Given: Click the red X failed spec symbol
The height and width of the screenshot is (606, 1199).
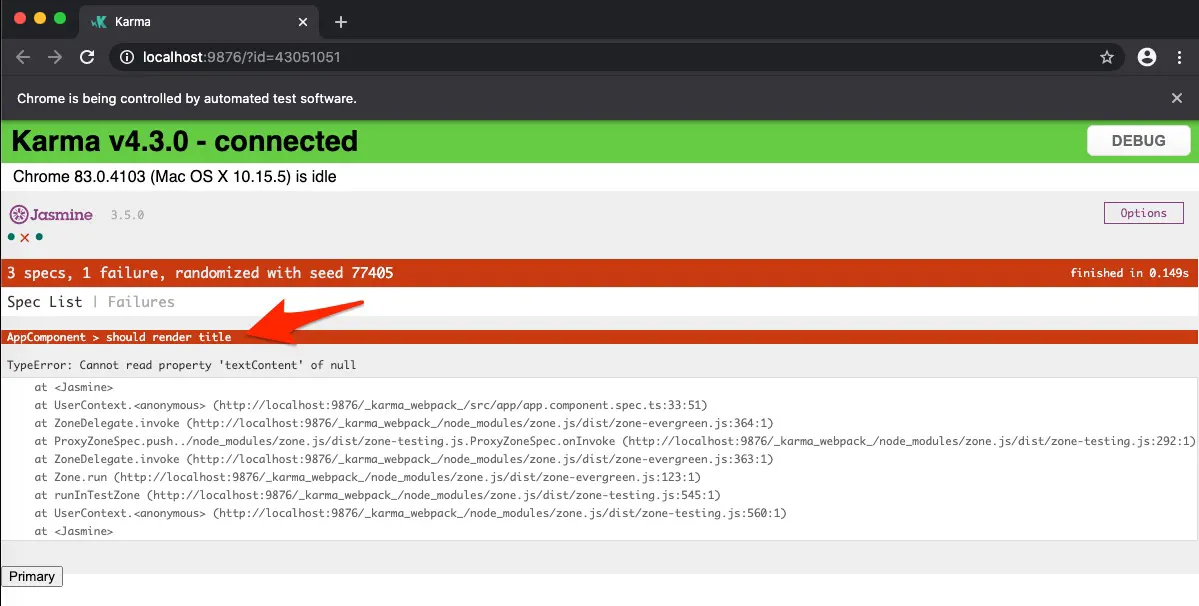Looking at the screenshot, I should pyautogui.click(x=25, y=237).
